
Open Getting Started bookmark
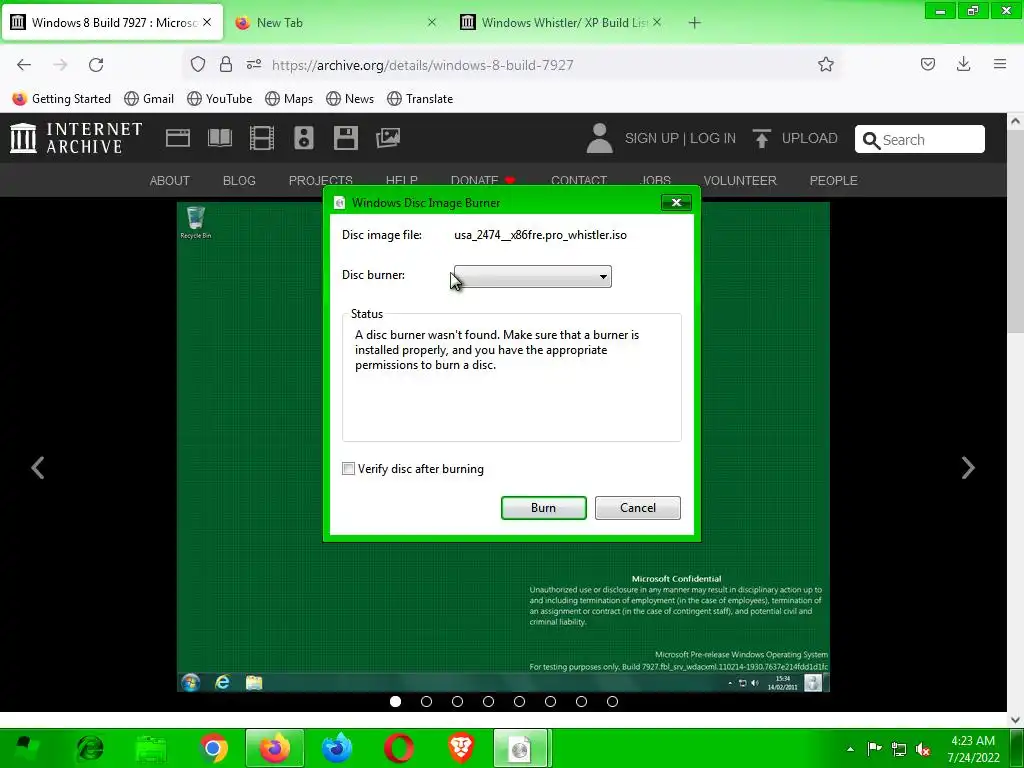coord(61,99)
